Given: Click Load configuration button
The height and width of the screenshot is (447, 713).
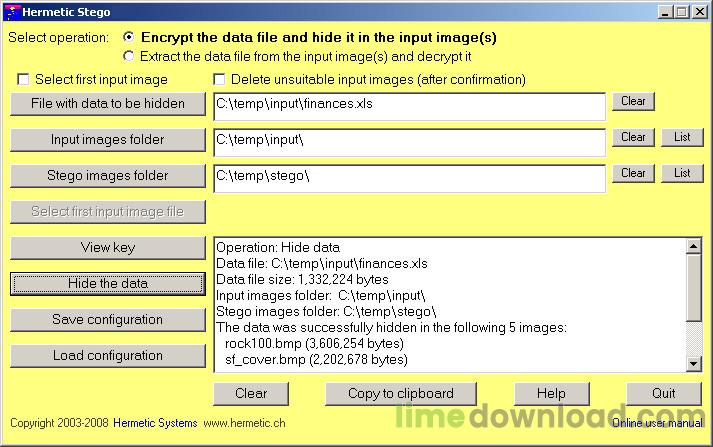Looking at the screenshot, I should pyautogui.click(x=108, y=356).
